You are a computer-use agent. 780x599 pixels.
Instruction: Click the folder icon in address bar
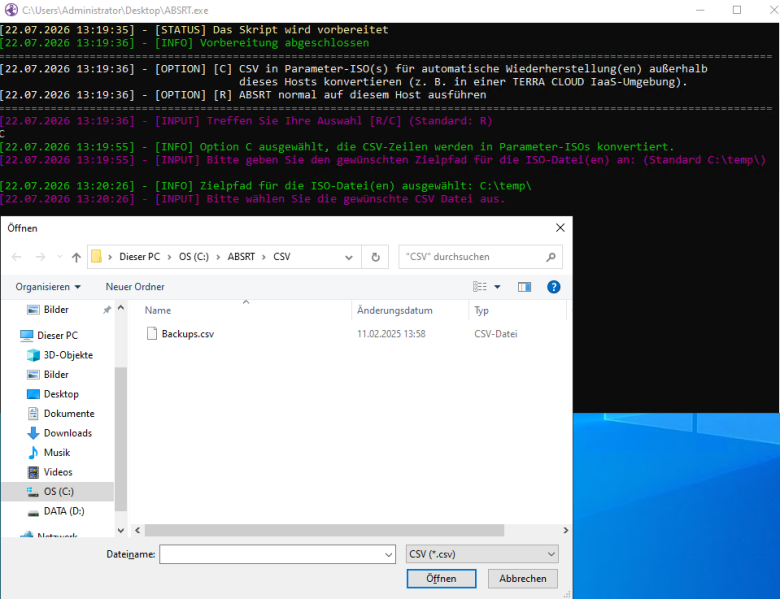point(97,257)
